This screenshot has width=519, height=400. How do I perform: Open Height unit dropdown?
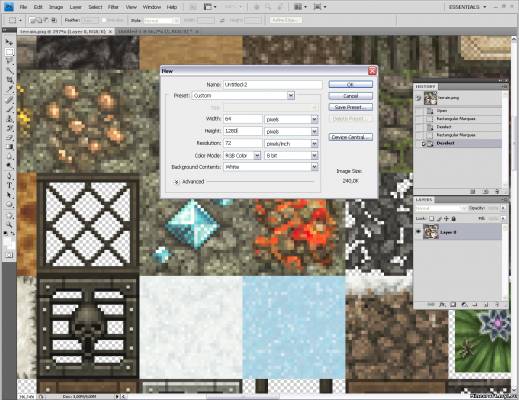click(314, 131)
